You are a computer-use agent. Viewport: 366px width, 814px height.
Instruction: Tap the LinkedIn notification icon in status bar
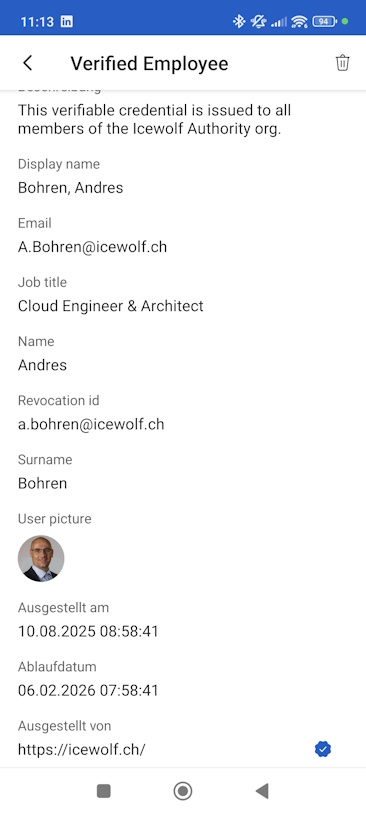[x=66, y=22]
